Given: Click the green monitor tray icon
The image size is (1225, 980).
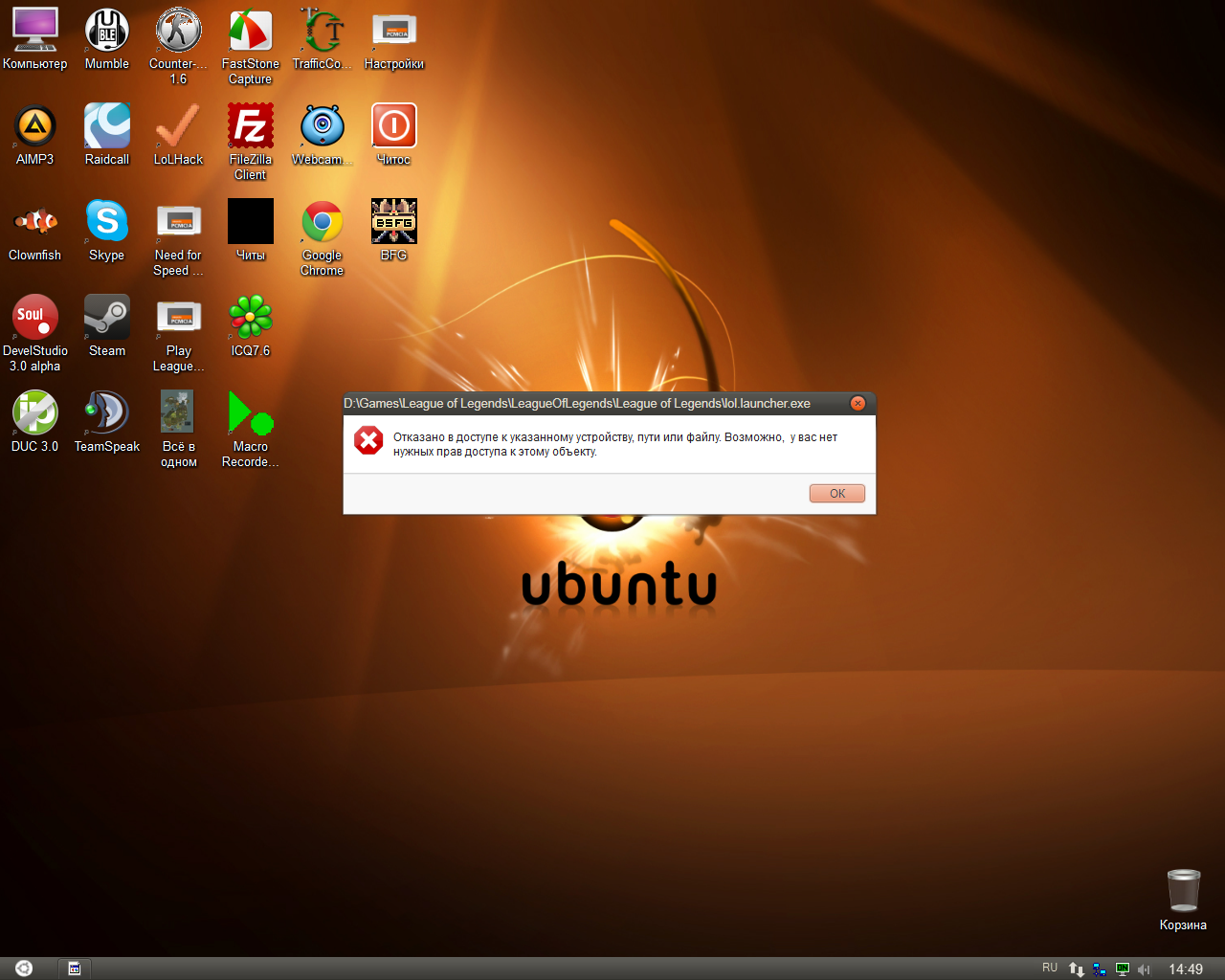Looking at the screenshot, I should 1123,969.
